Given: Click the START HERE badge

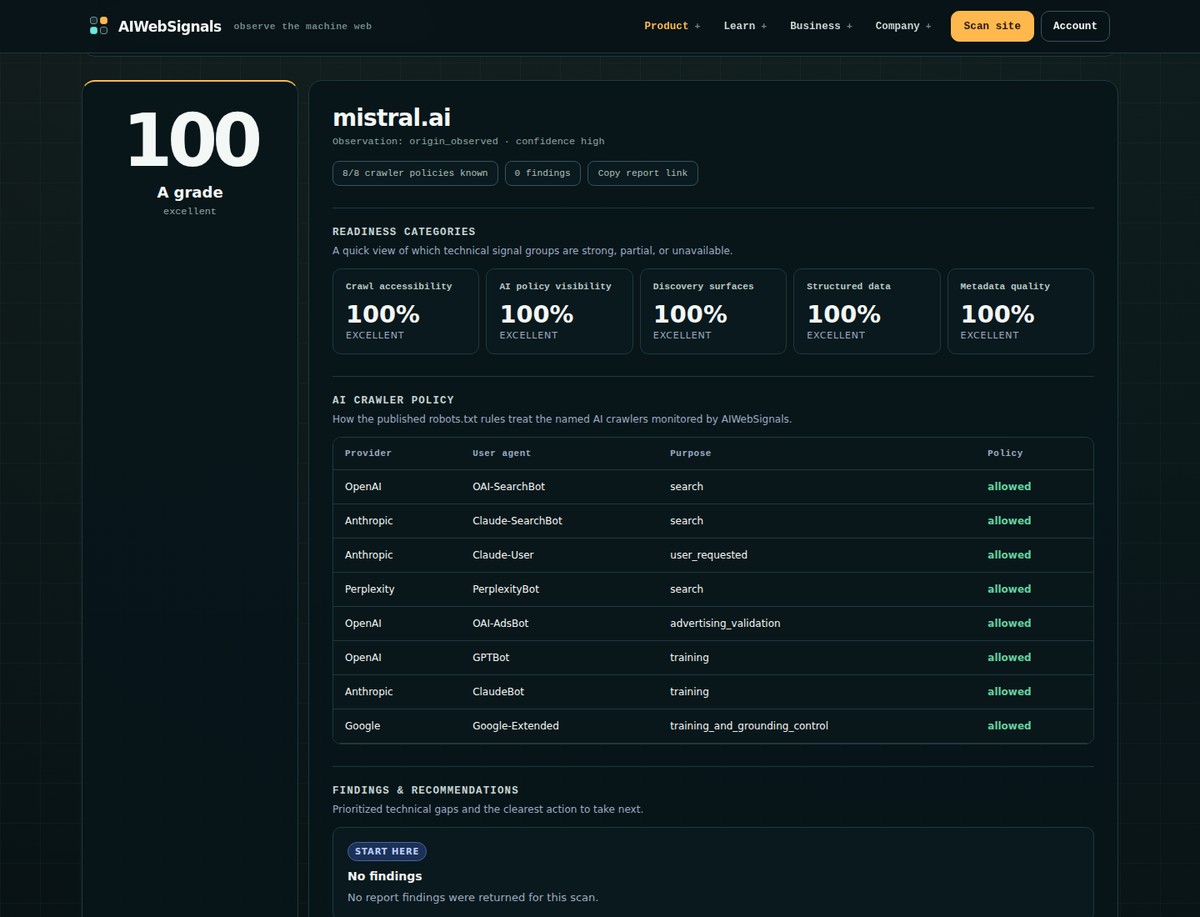Looking at the screenshot, I should pos(387,851).
